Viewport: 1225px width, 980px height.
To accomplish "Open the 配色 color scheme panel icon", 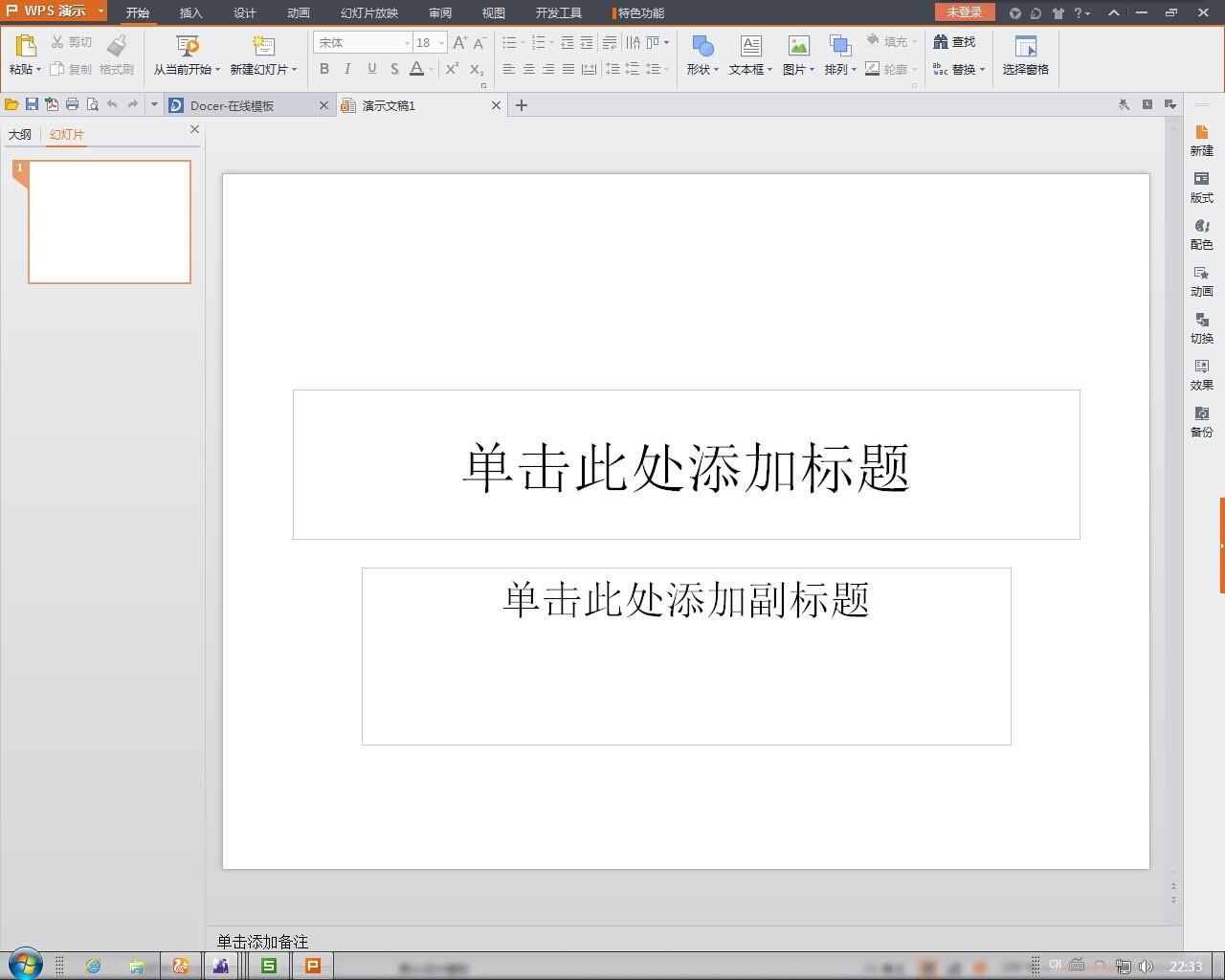I will [x=1202, y=233].
